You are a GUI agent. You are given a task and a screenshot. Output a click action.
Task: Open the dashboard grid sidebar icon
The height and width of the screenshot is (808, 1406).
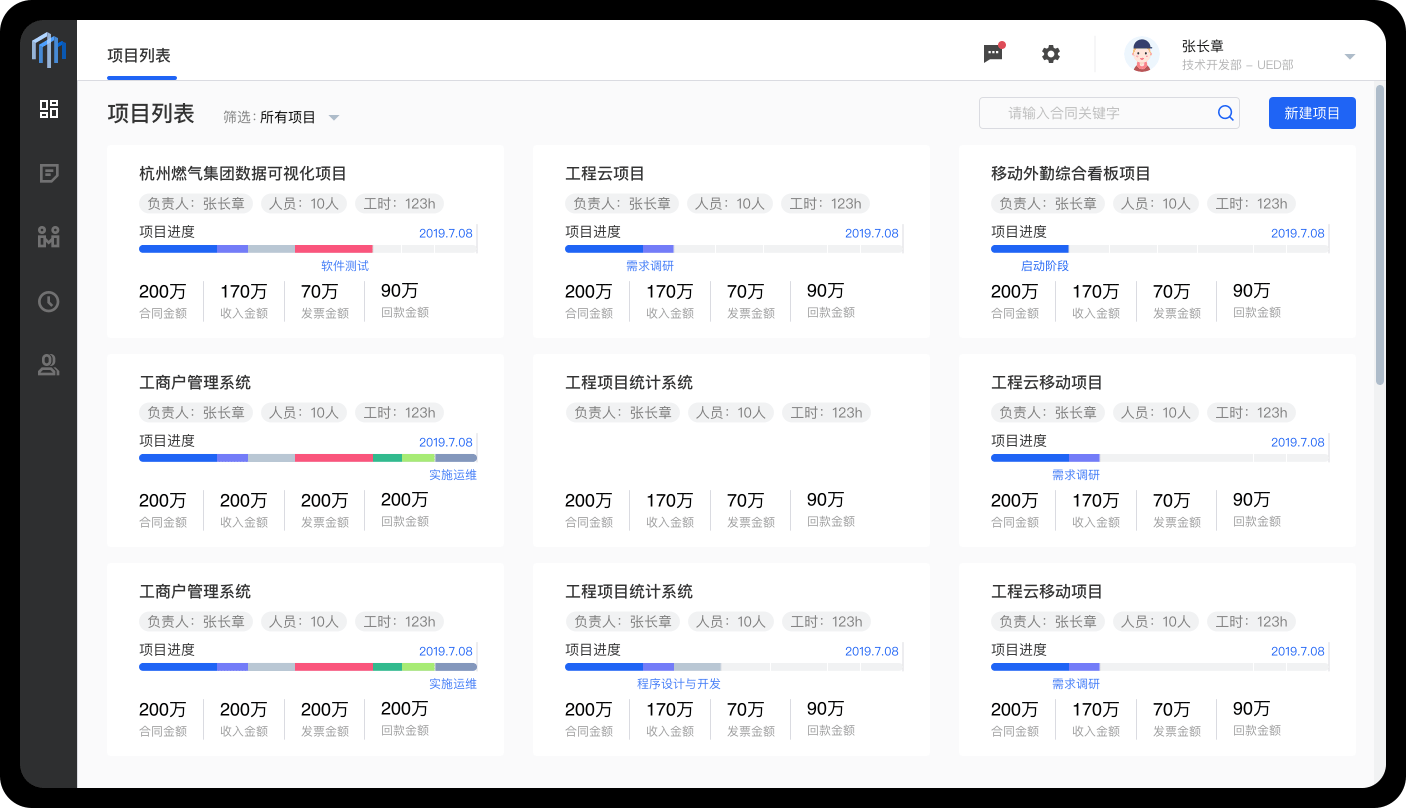48,109
